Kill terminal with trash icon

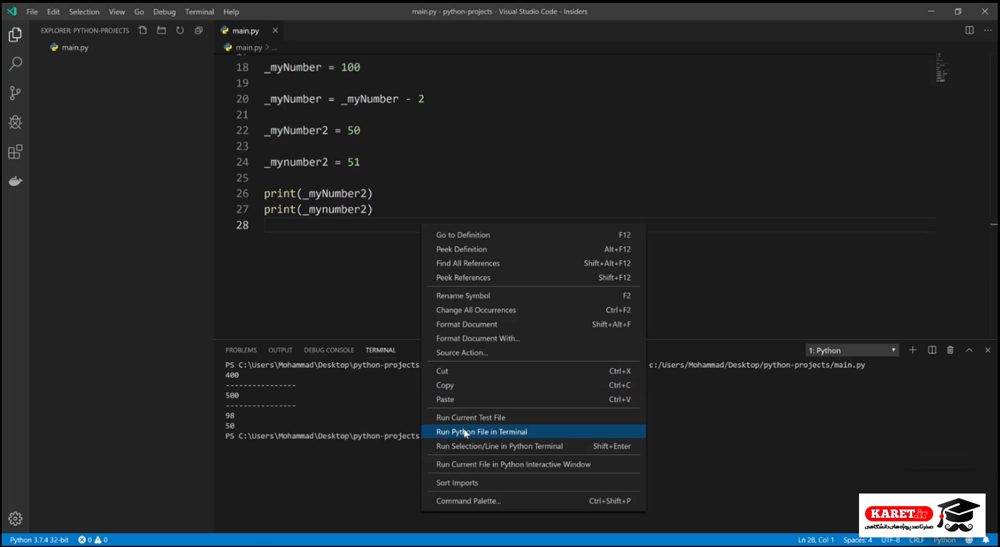pos(950,350)
